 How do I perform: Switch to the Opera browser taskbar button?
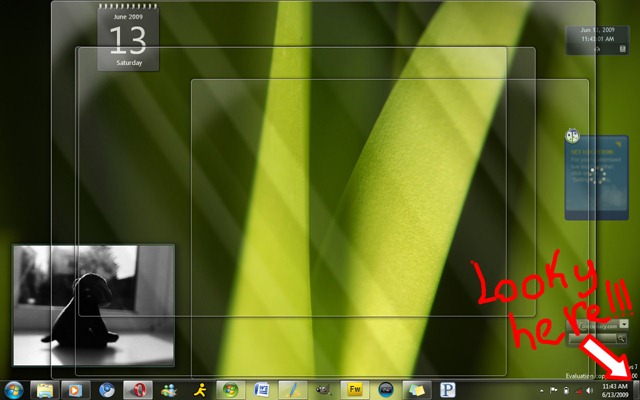click(x=138, y=390)
